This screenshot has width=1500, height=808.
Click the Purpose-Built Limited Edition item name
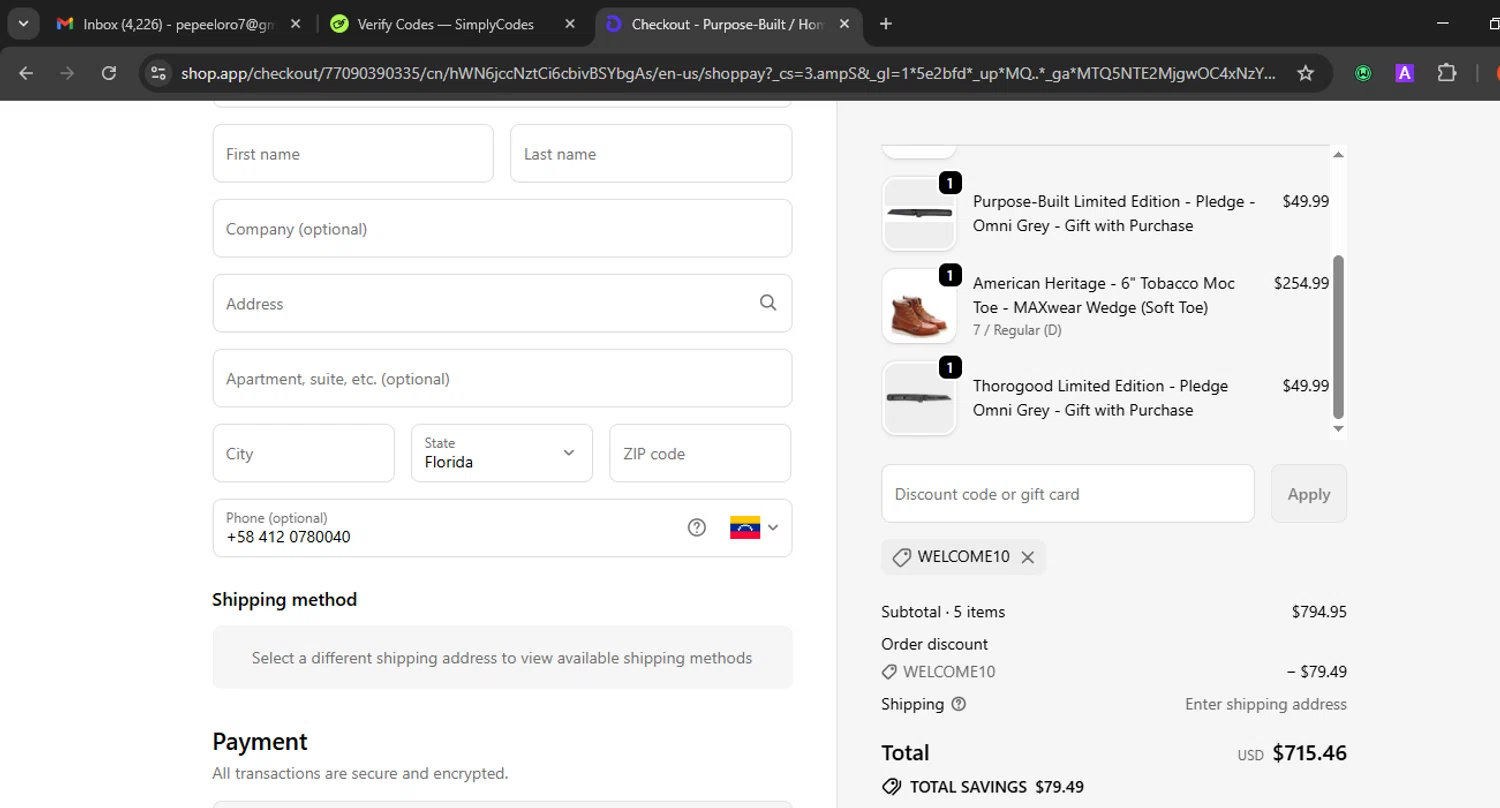pyautogui.click(x=1114, y=213)
